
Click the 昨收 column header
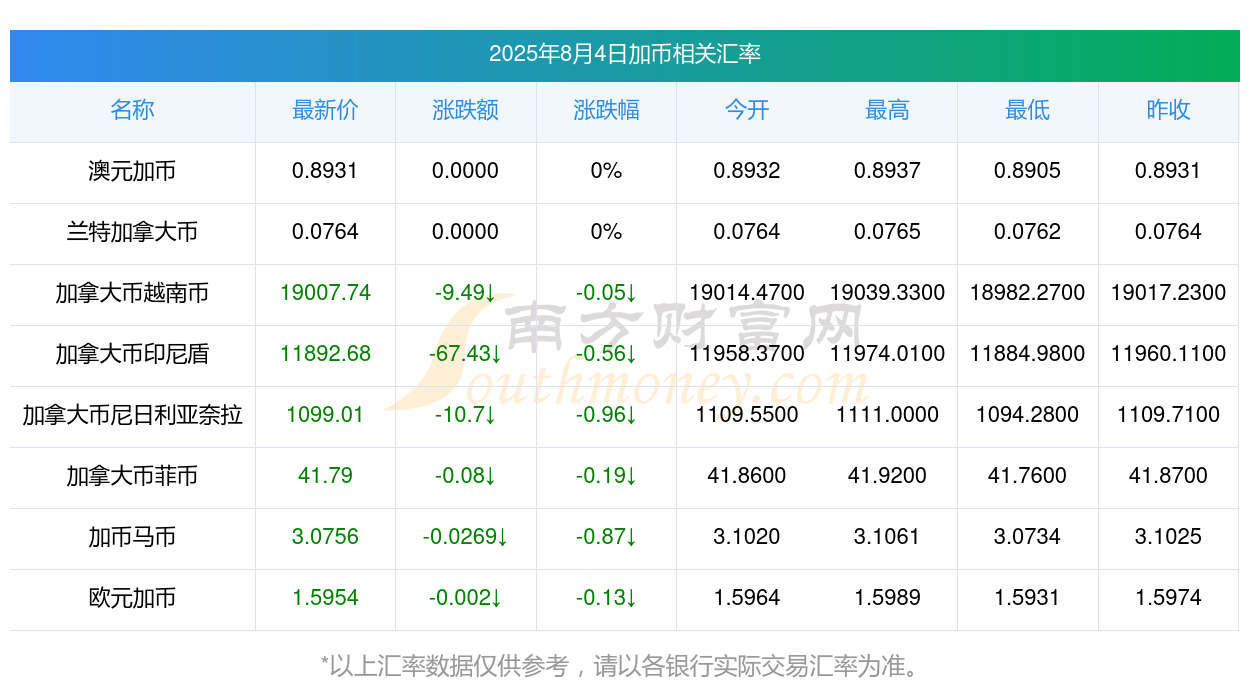click(1168, 110)
